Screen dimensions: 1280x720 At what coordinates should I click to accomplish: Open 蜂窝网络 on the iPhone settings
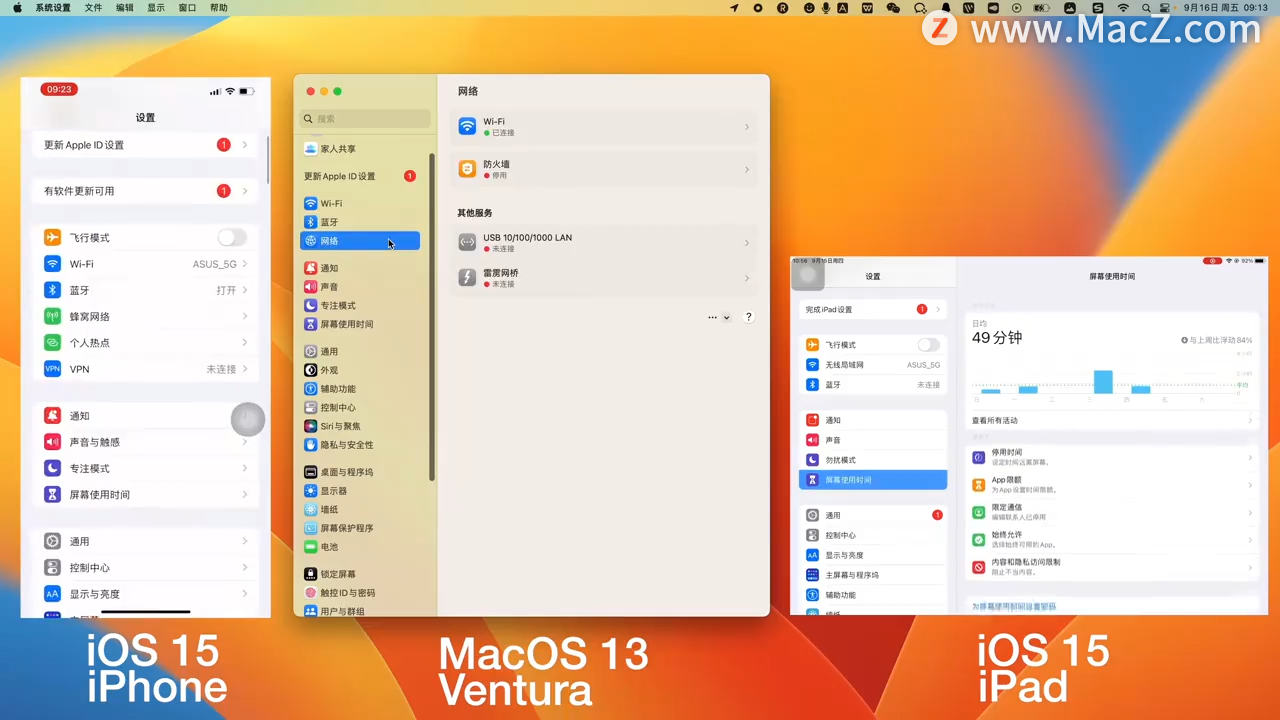145,316
